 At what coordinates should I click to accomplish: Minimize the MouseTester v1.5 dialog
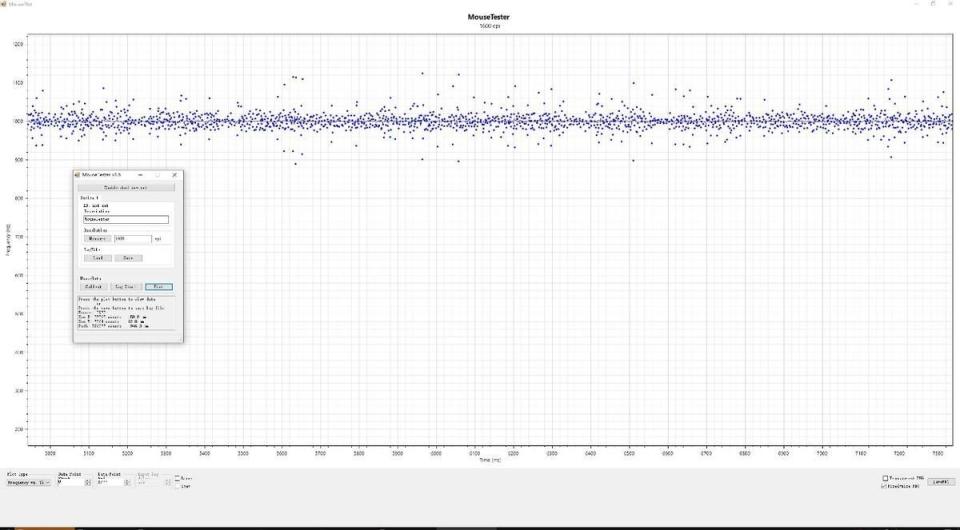pyautogui.click(x=140, y=175)
